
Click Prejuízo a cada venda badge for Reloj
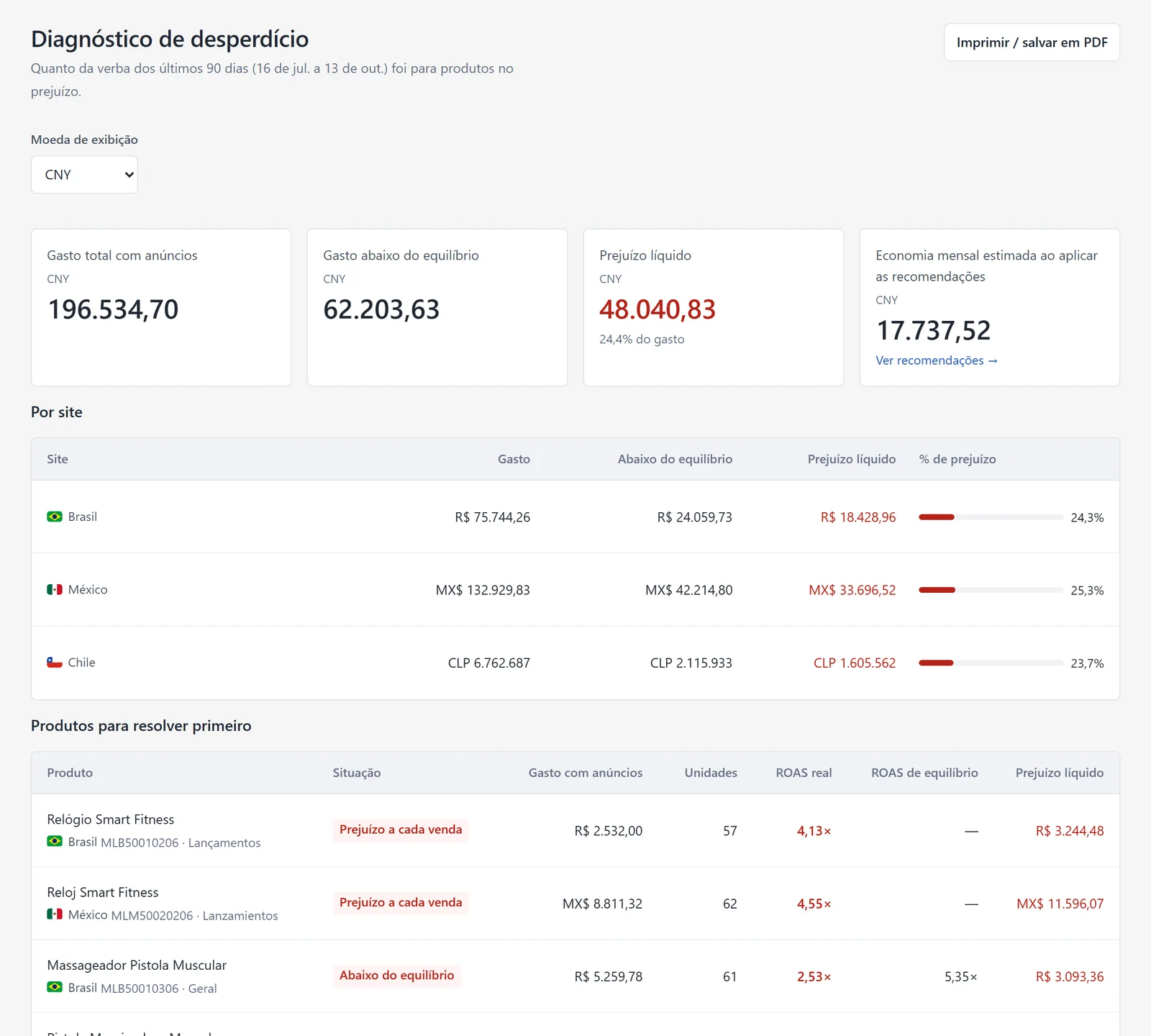pos(401,902)
